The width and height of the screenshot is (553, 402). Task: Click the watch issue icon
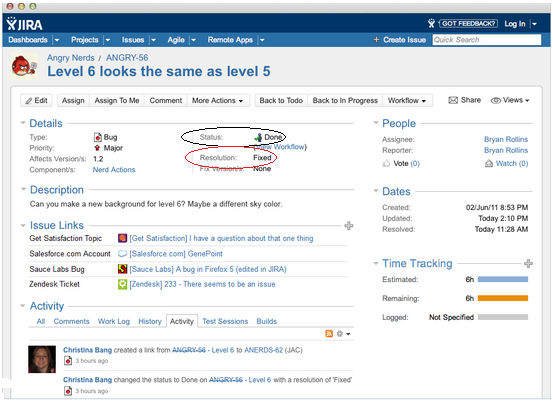[x=488, y=163]
